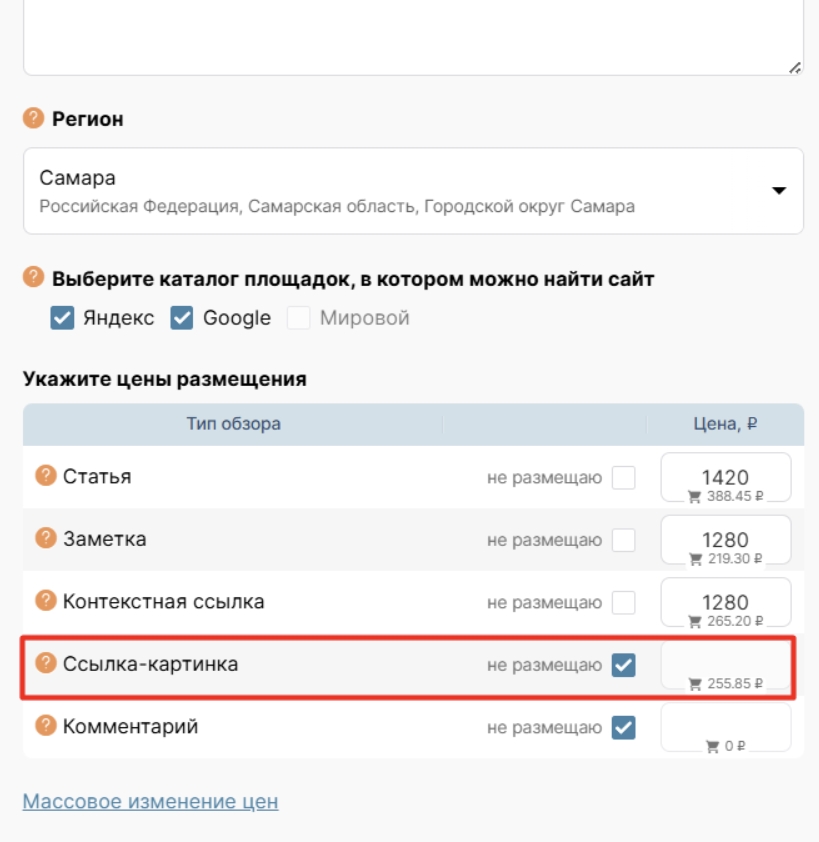Screen dimensions: 819x842
Task: Open the Массовое изменение цен link
Action: [x=150, y=801]
